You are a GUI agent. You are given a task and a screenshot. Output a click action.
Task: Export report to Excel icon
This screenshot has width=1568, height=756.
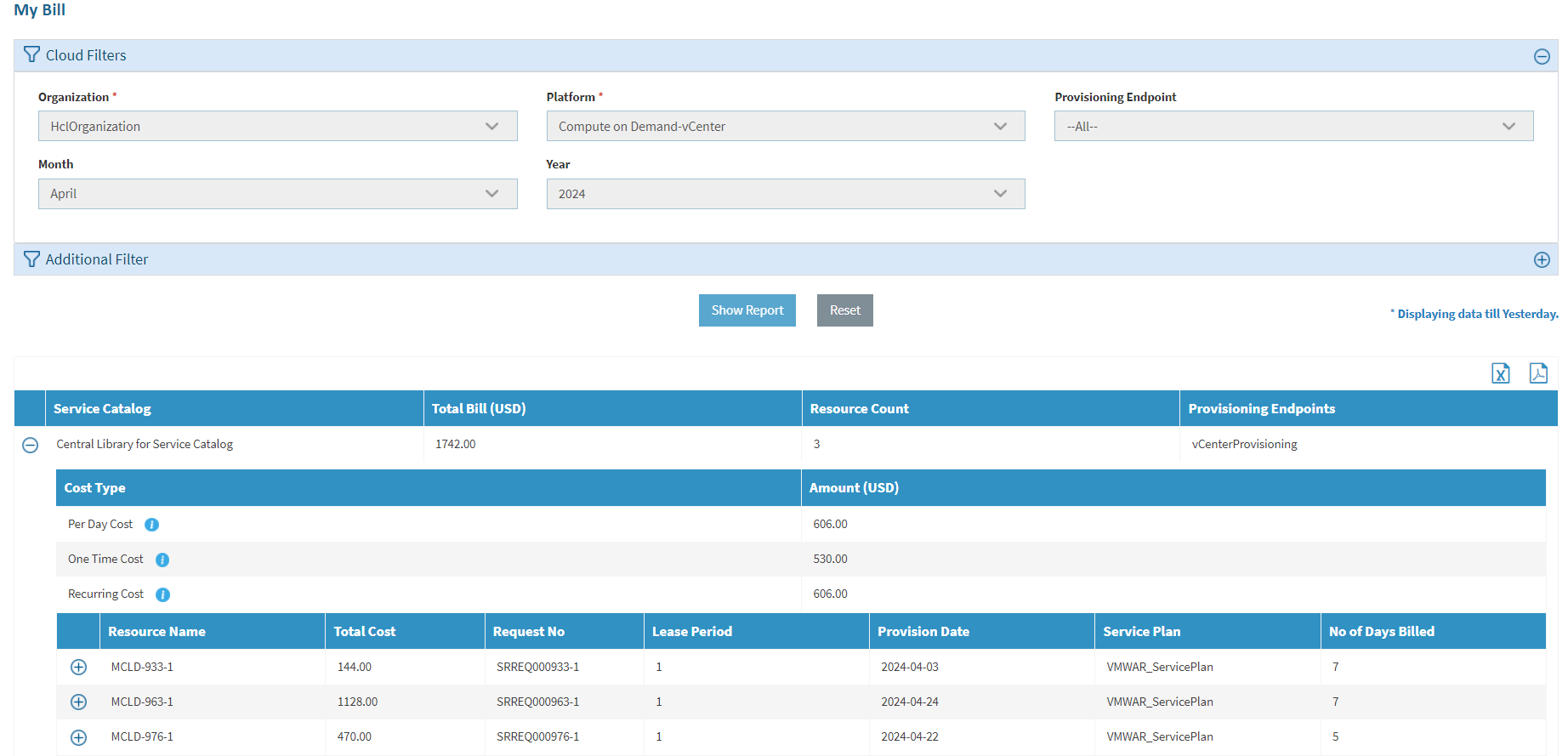click(x=1501, y=373)
